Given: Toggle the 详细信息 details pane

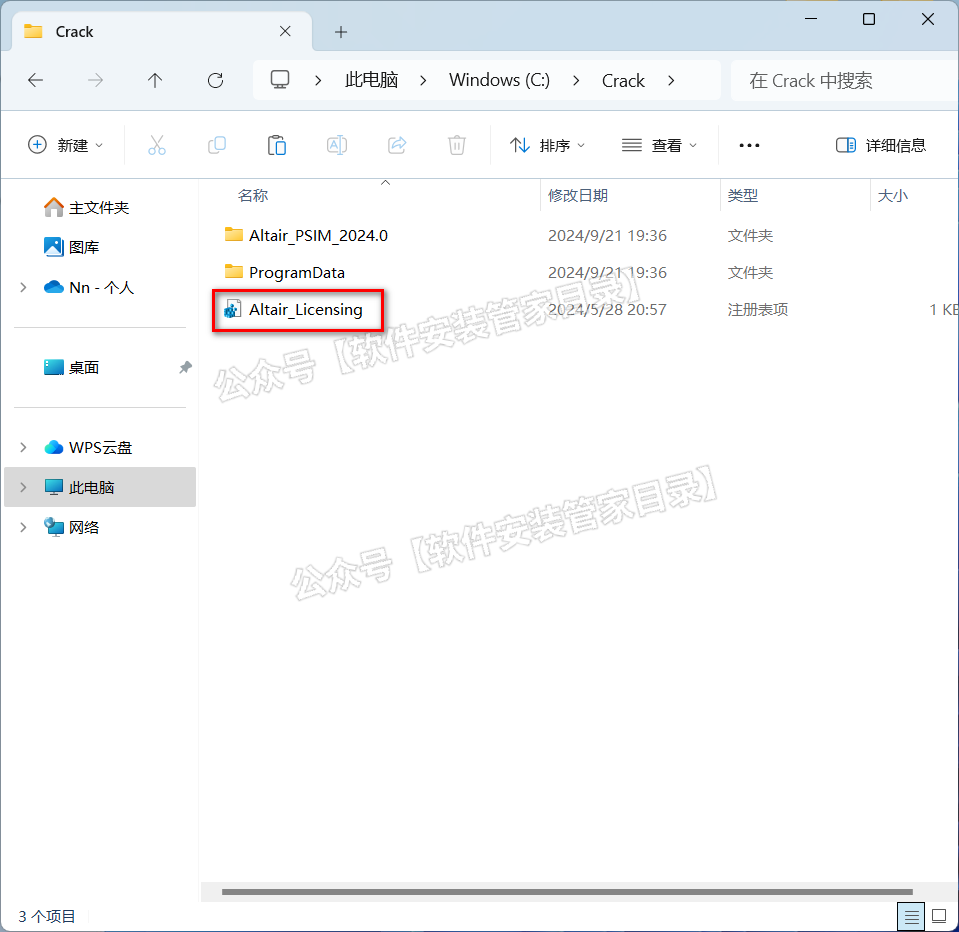Looking at the screenshot, I should 880,146.
